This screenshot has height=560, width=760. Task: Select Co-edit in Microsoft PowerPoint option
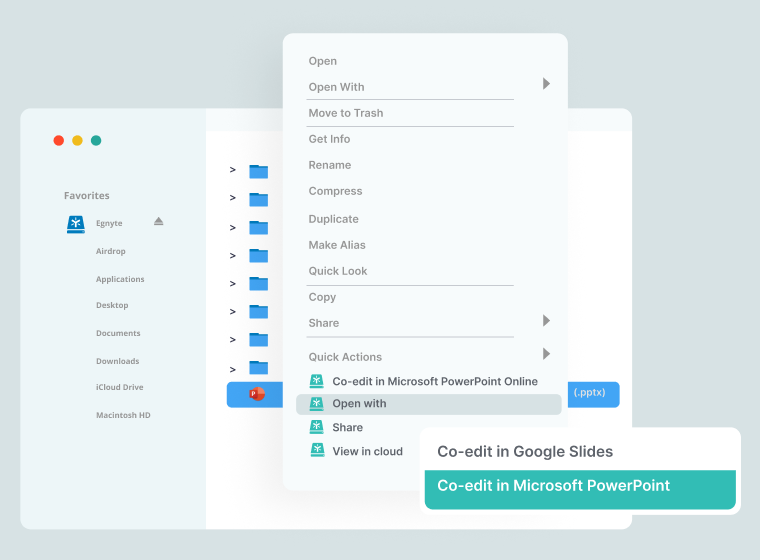pos(553,486)
